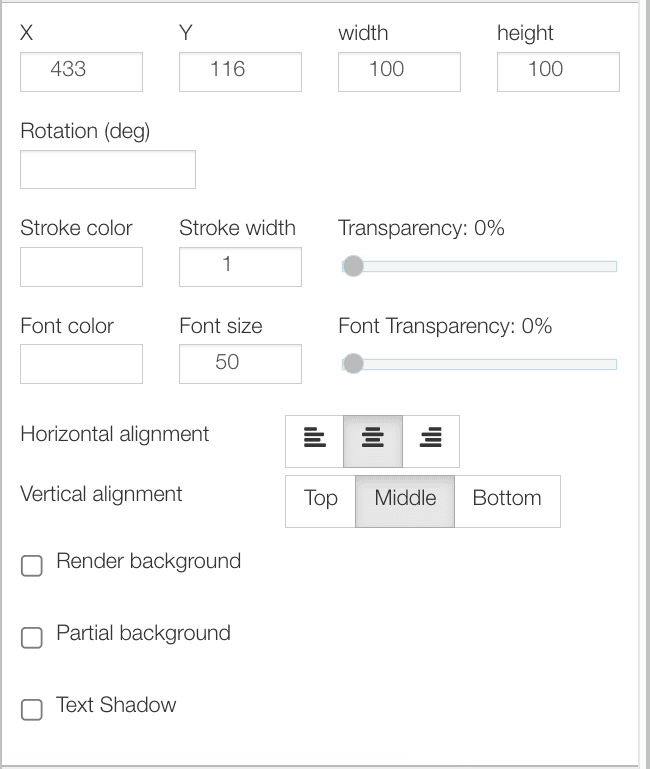Toggle the Partial background checkbox
Image resolution: width=650 pixels, height=769 pixels.
tap(32, 638)
